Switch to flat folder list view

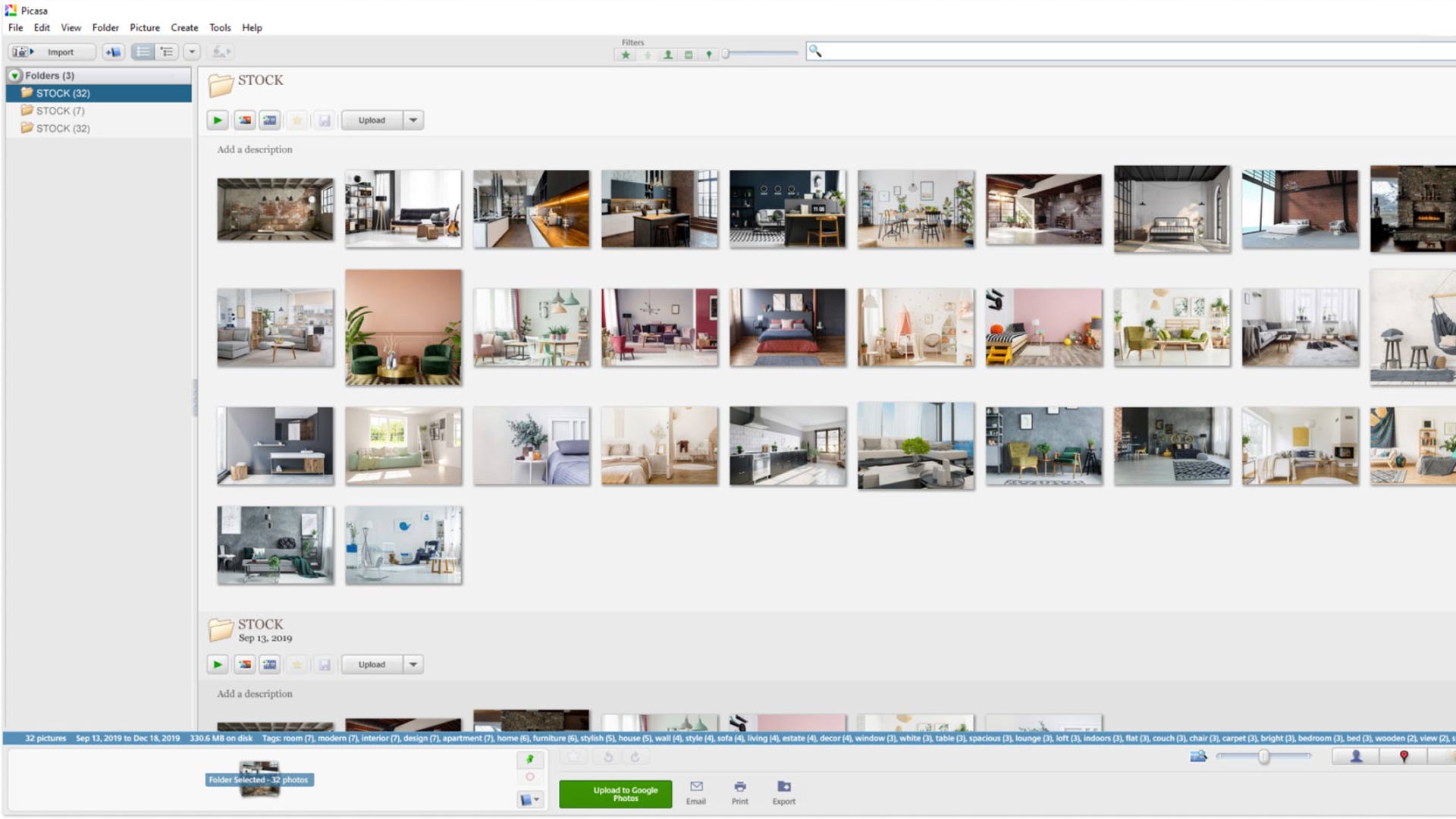(x=143, y=52)
